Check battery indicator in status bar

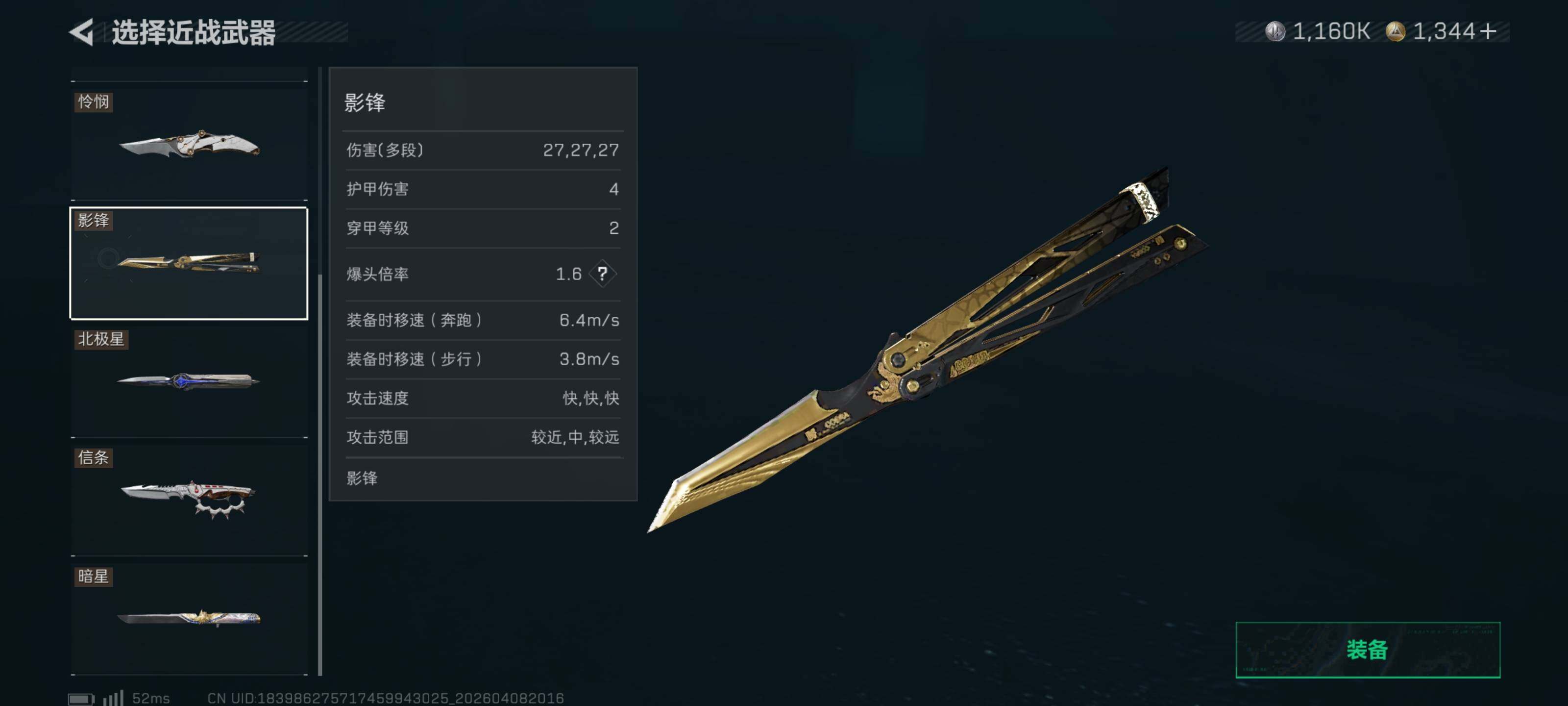[x=80, y=698]
